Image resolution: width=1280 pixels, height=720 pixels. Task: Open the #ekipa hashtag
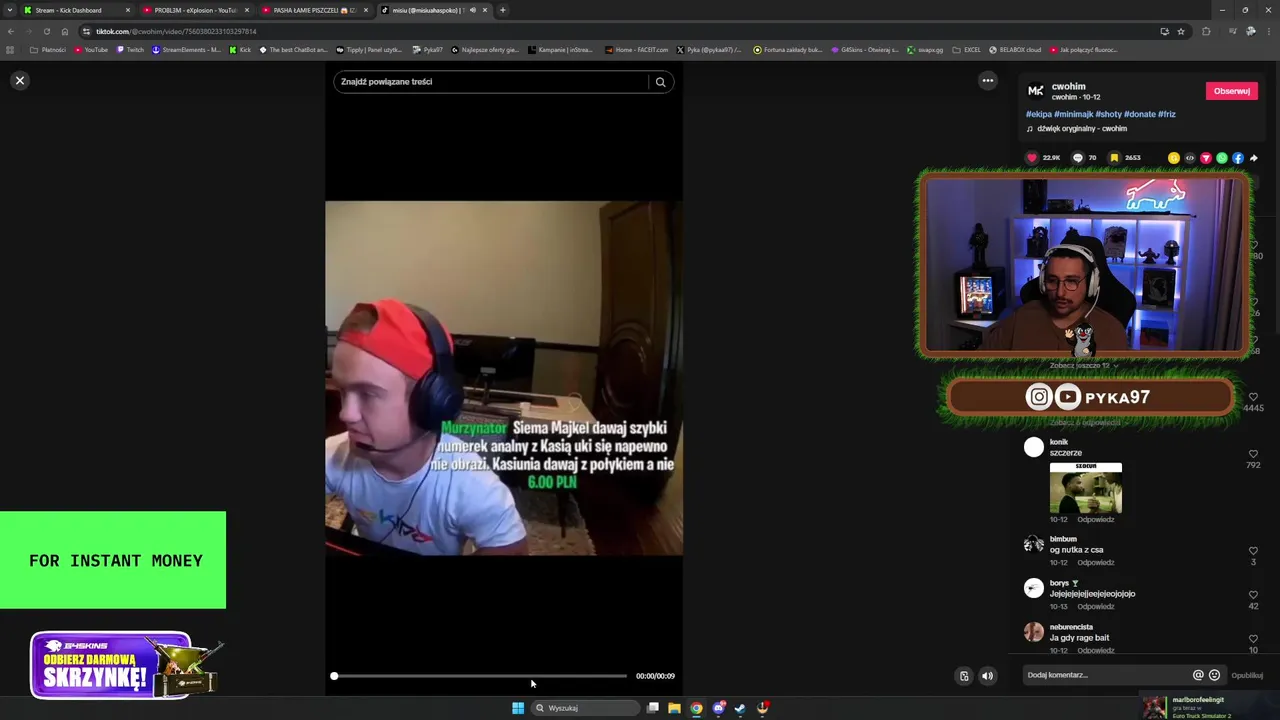point(1038,114)
